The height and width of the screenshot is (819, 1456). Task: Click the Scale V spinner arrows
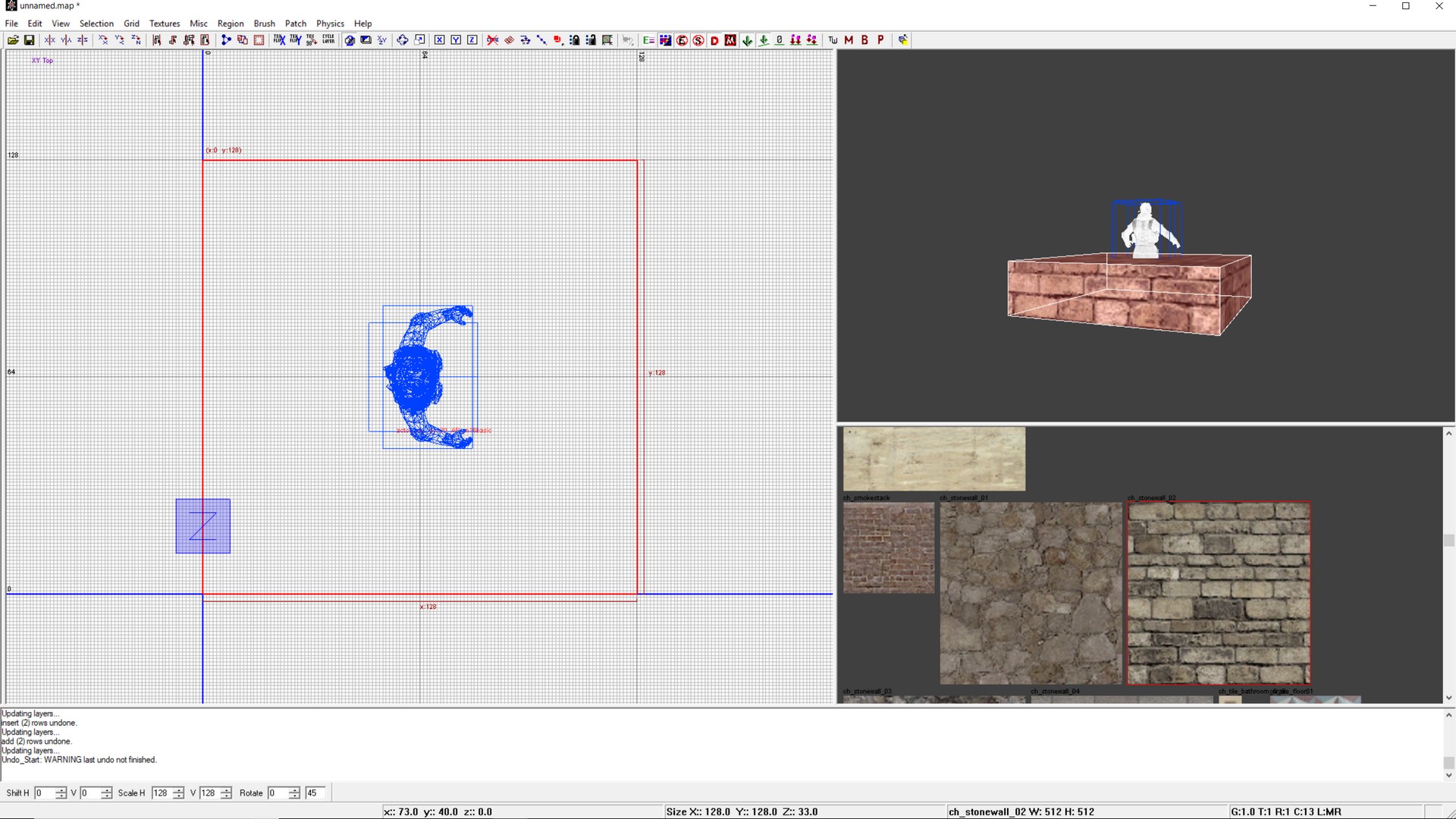(226, 793)
